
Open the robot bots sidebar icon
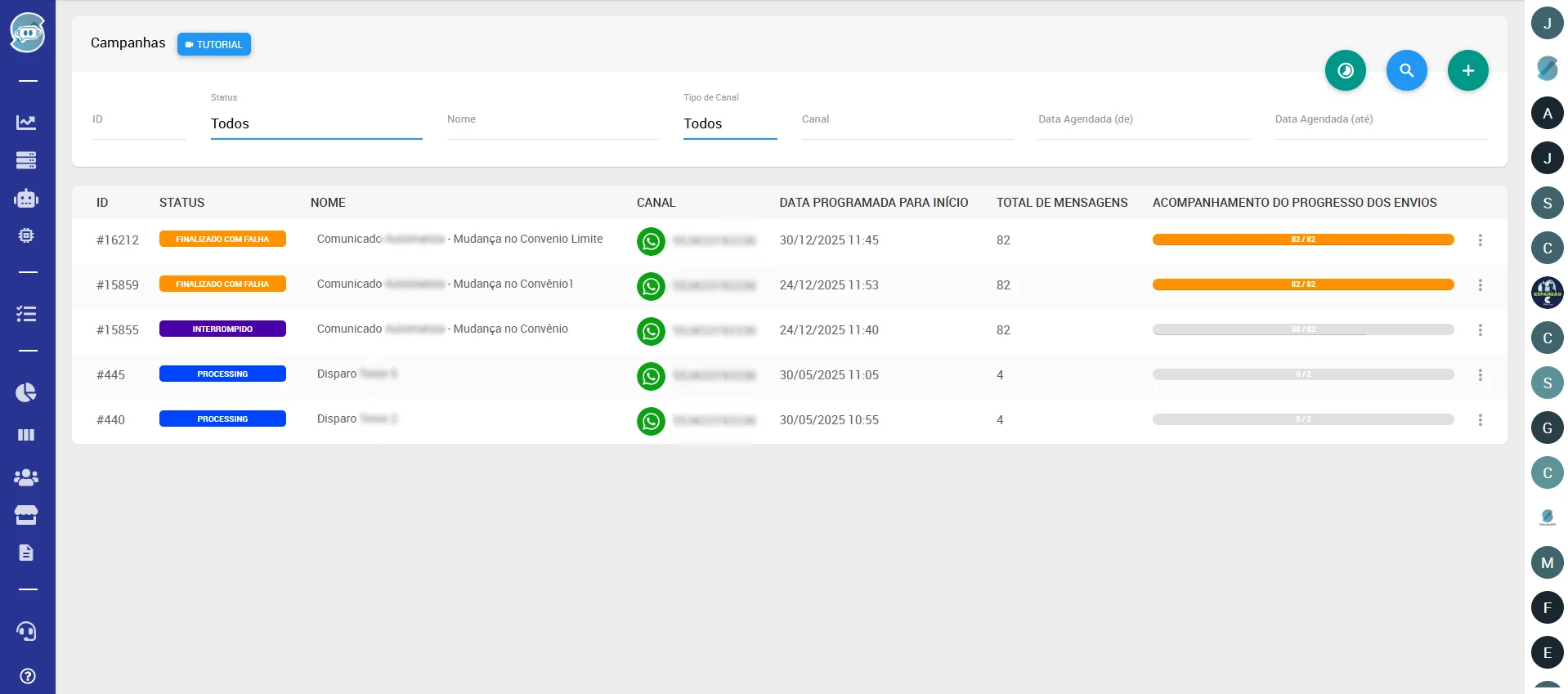[26, 198]
